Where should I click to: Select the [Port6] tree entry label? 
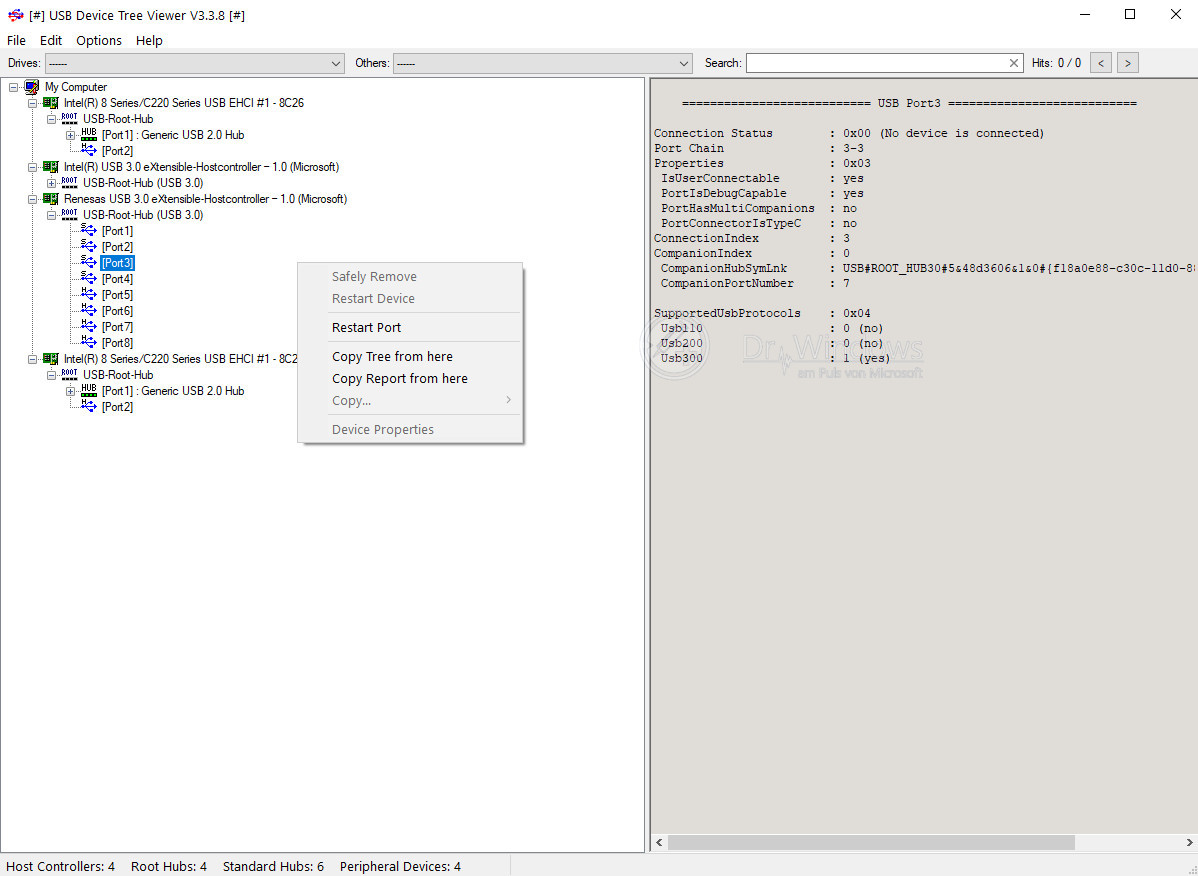(117, 311)
